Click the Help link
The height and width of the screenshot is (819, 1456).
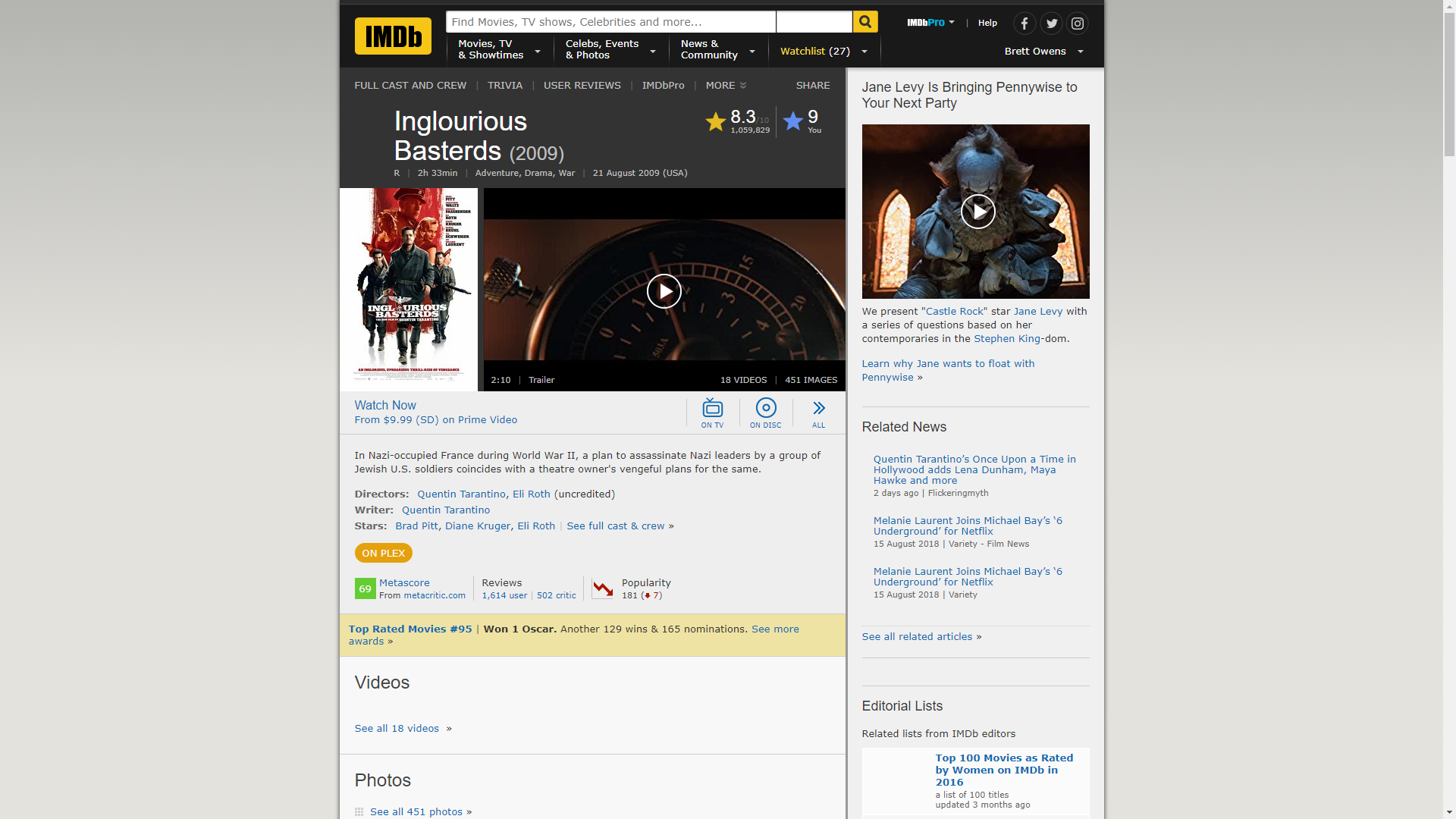point(987,23)
